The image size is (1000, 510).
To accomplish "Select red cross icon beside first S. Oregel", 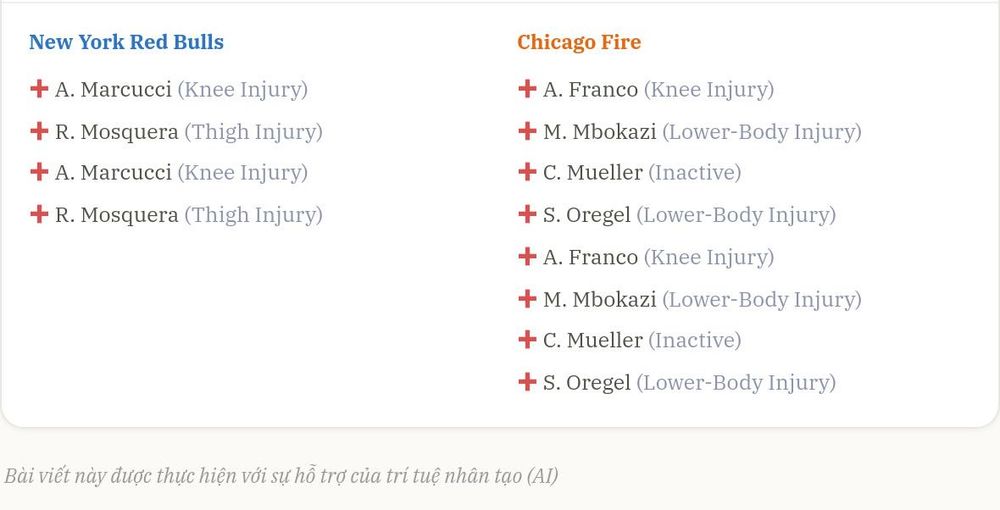I will 527,214.
